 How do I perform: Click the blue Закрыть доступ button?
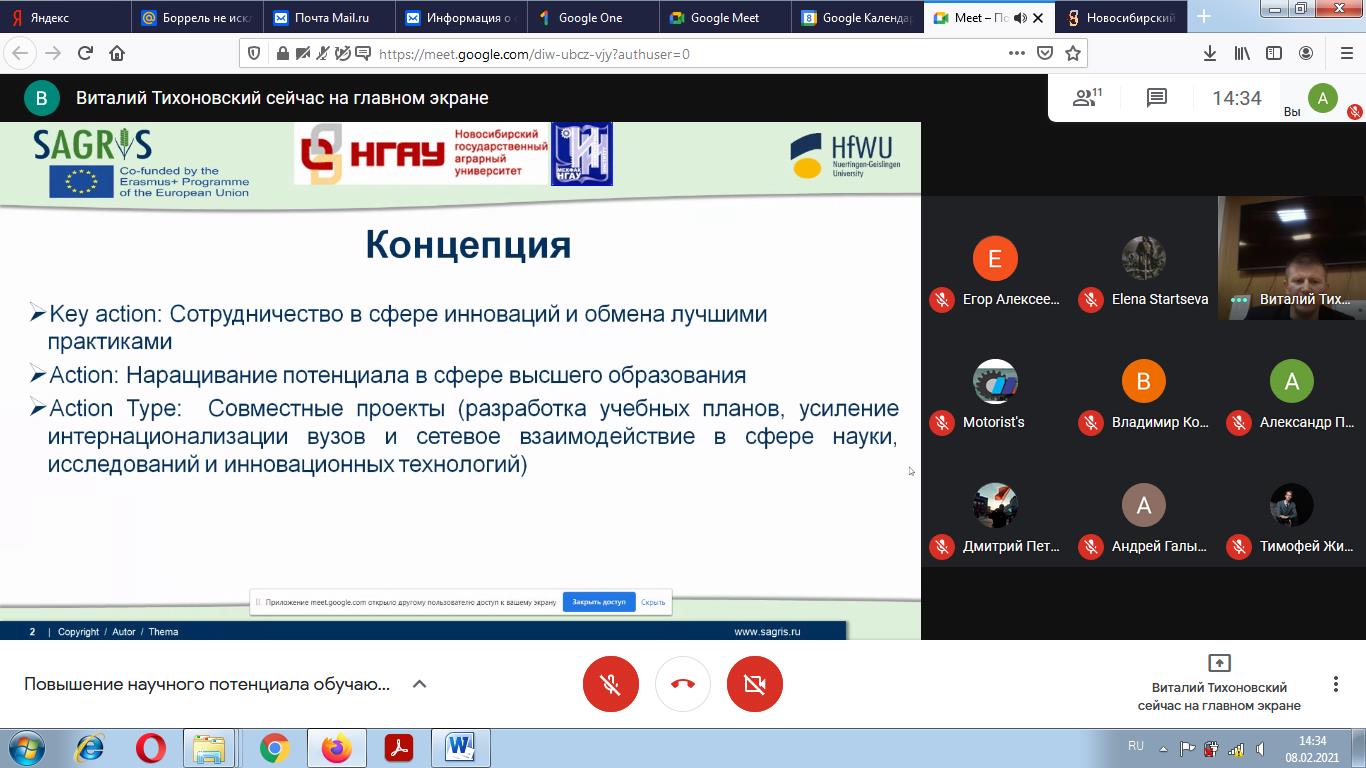[x=599, y=602]
